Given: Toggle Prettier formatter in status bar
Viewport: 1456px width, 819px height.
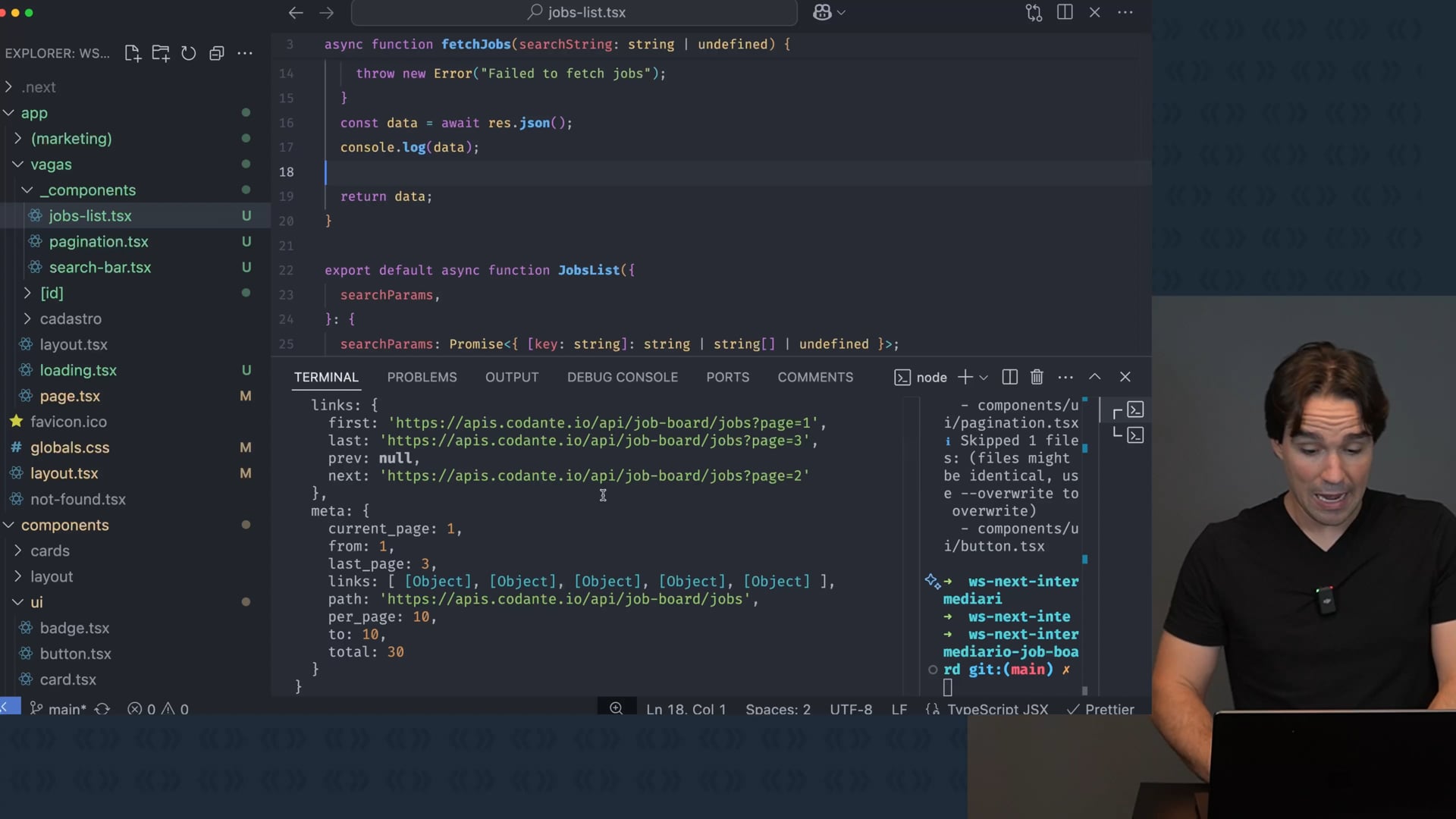Looking at the screenshot, I should [1100, 709].
